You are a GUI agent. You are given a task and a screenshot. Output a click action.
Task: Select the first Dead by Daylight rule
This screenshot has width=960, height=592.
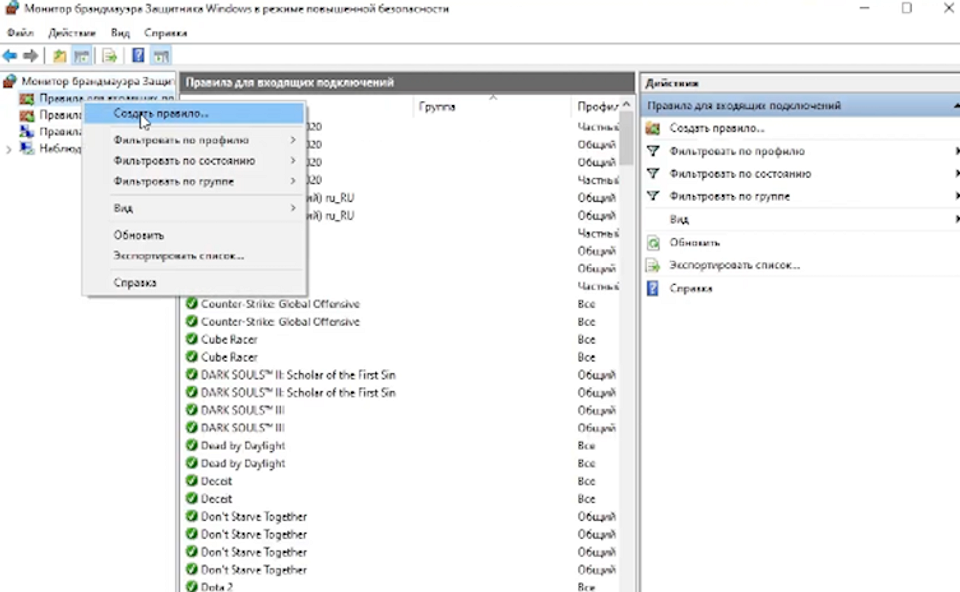click(x=243, y=446)
